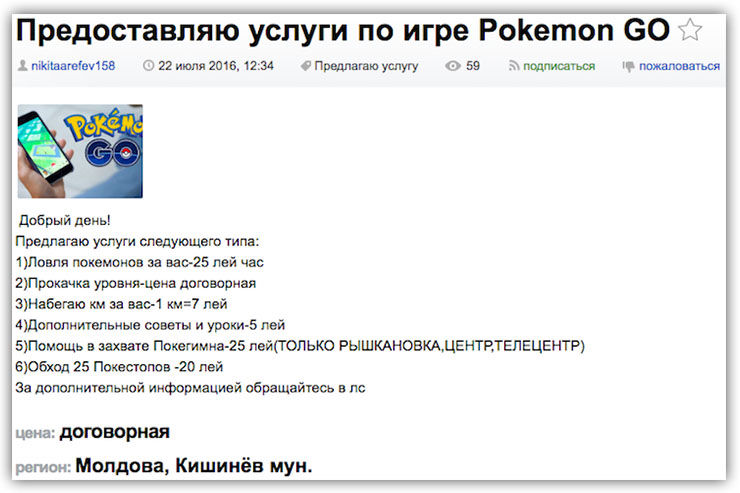
Task: Click the region Молдова, Кишинёв мун.
Action: click(x=194, y=466)
